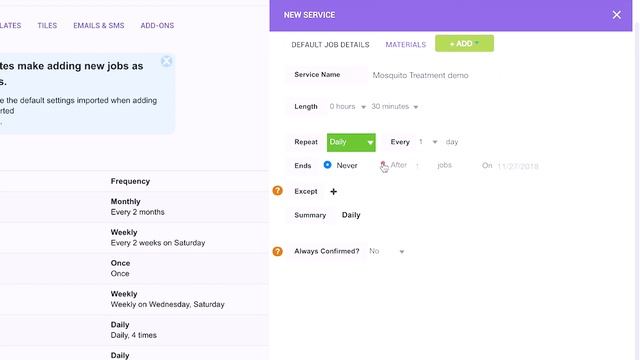Click the Frequency column header
This screenshot has width=640, height=360.
tap(130, 181)
